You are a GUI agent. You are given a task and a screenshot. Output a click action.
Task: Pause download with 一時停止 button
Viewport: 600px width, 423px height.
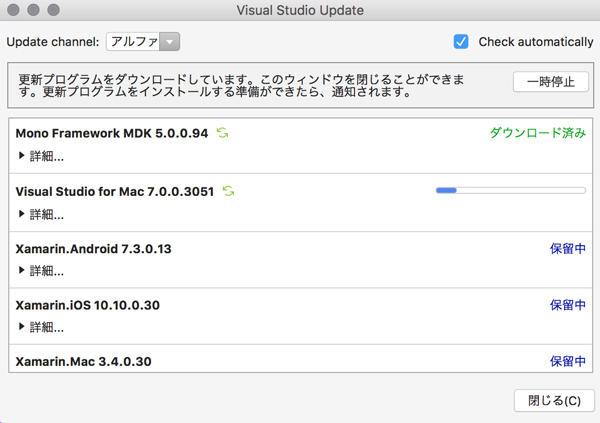[551, 82]
